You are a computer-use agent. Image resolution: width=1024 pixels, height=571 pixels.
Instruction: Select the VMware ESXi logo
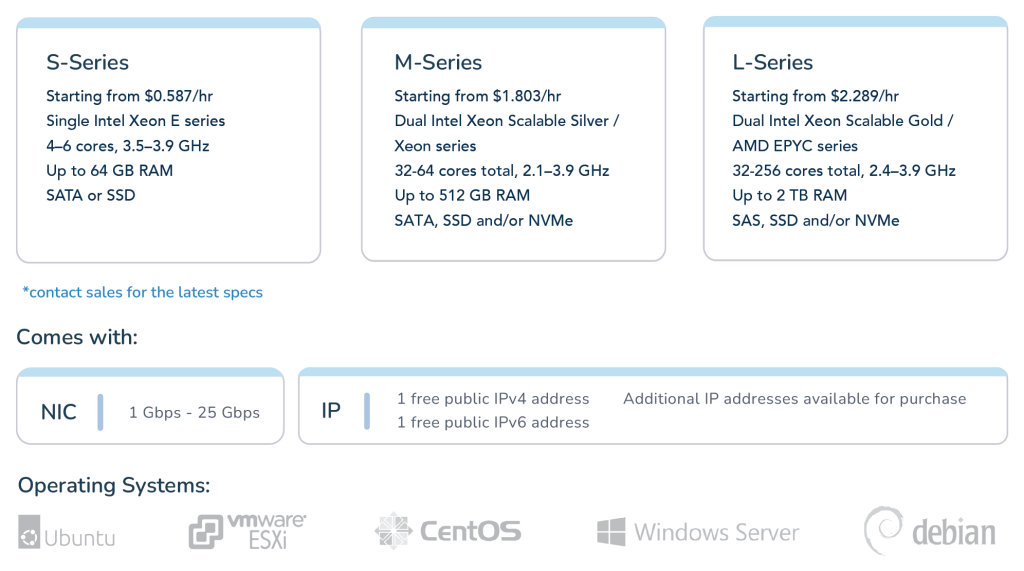pos(248,531)
